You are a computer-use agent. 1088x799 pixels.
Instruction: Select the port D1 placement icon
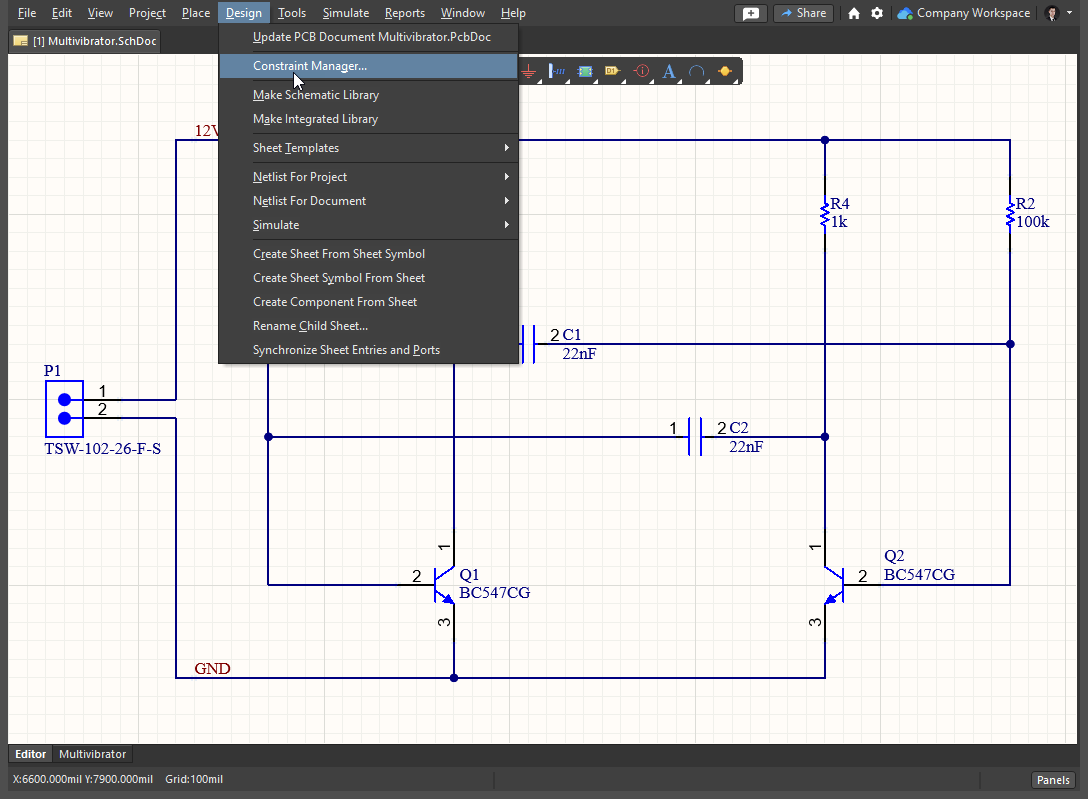click(612, 72)
